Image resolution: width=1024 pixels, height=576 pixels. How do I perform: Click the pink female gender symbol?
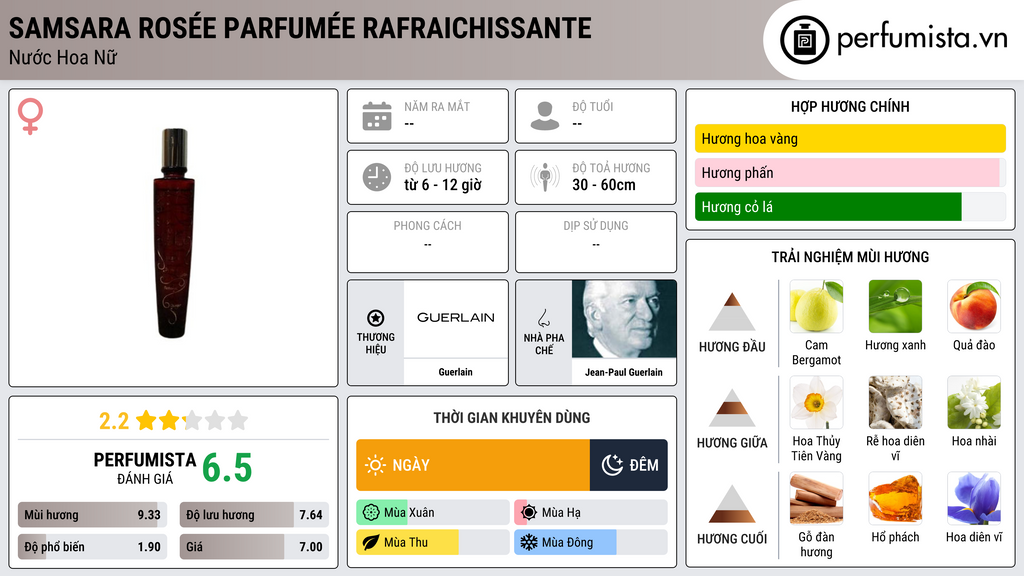click(x=30, y=116)
